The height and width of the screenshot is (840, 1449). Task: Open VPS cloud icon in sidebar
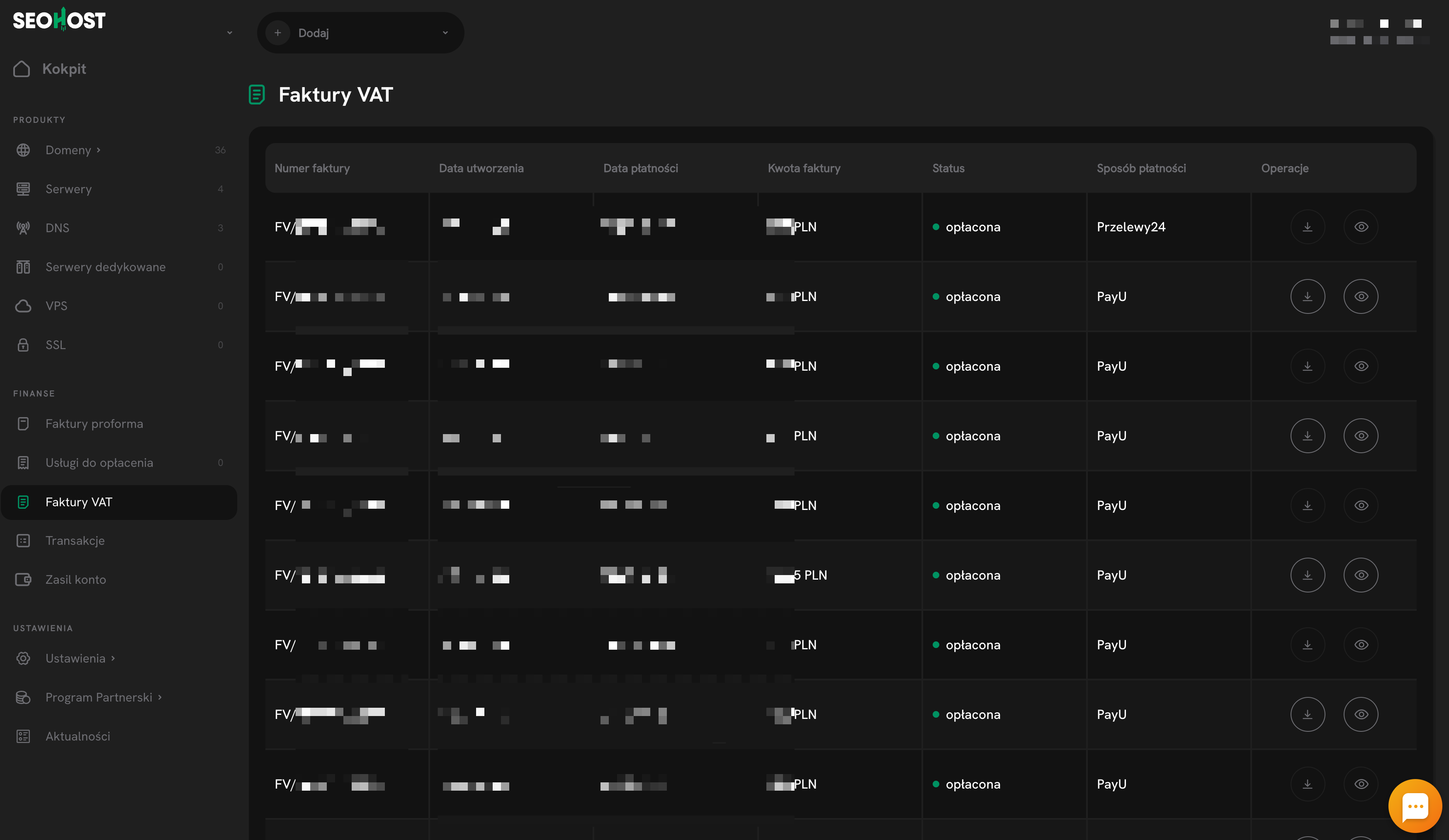click(23, 306)
